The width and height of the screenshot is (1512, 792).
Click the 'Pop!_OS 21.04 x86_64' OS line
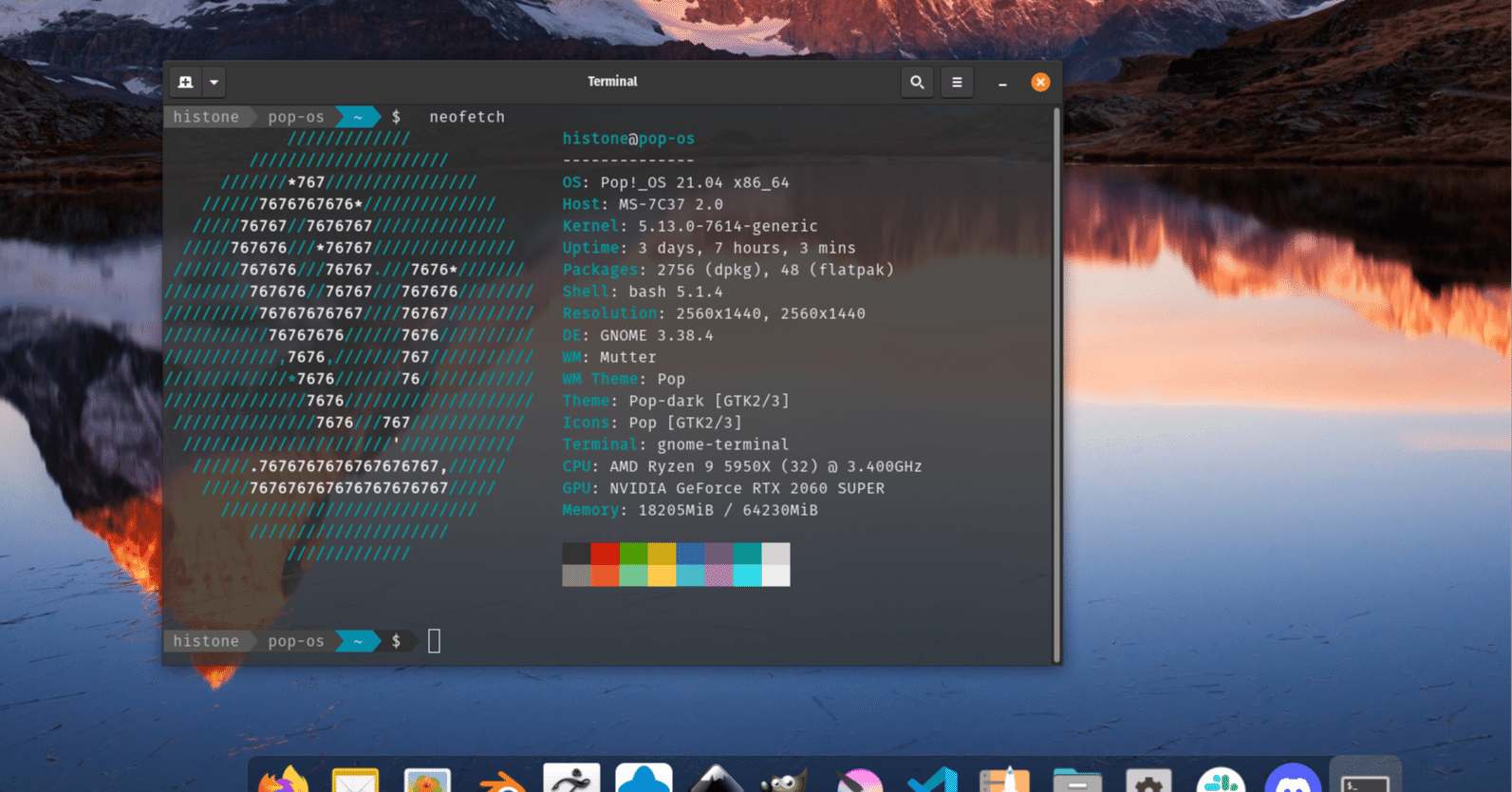[x=676, y=182]
